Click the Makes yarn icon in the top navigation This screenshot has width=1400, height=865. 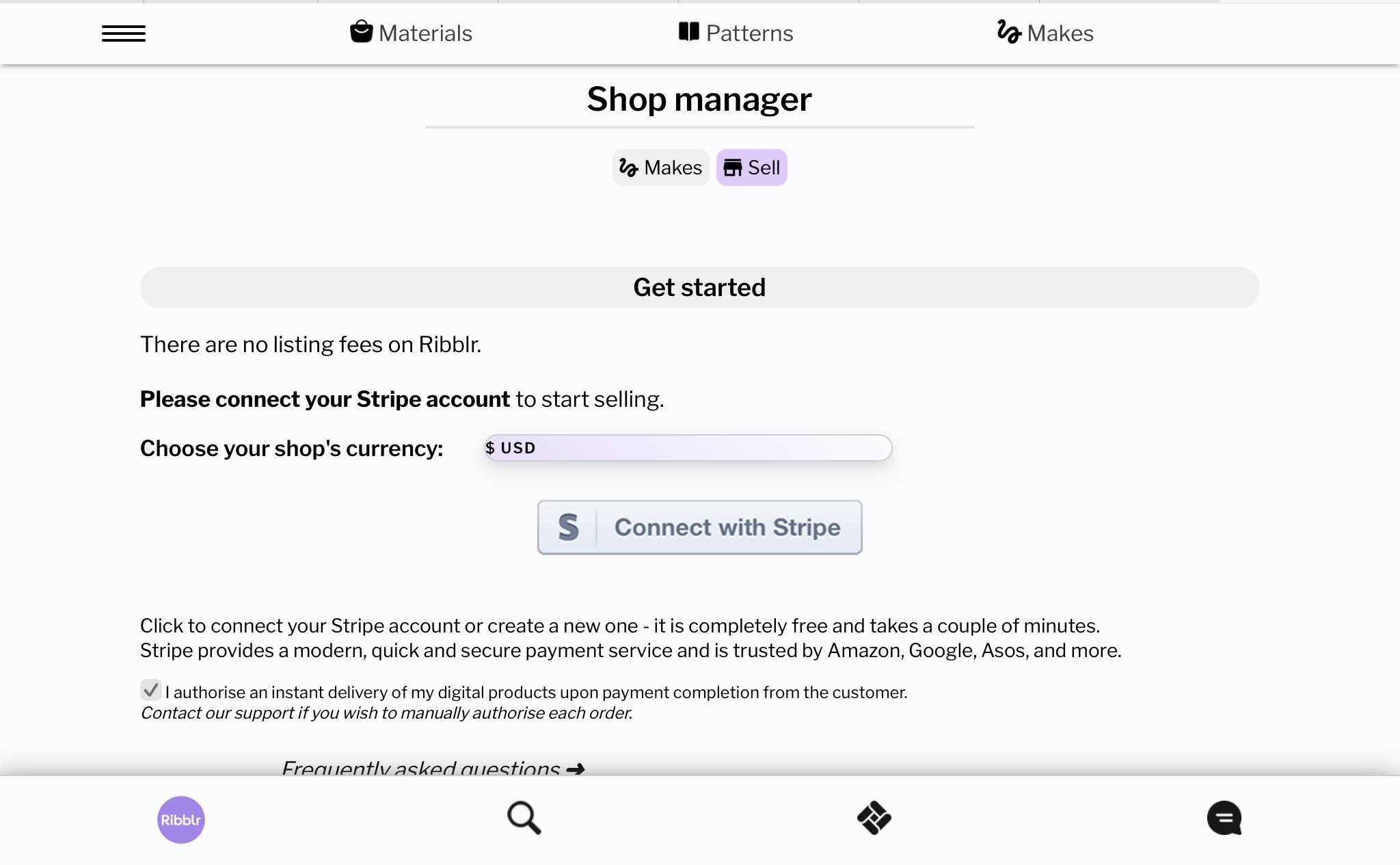pyautogui.click(x=1008, y=32)
